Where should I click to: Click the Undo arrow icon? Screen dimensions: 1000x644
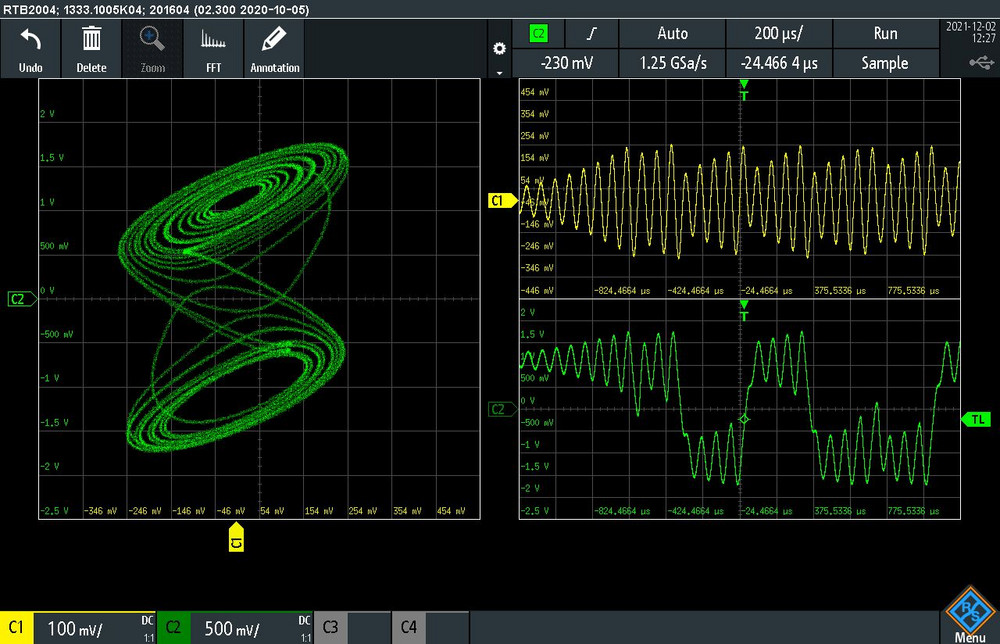pyautogui.click(x=31, y=41)
